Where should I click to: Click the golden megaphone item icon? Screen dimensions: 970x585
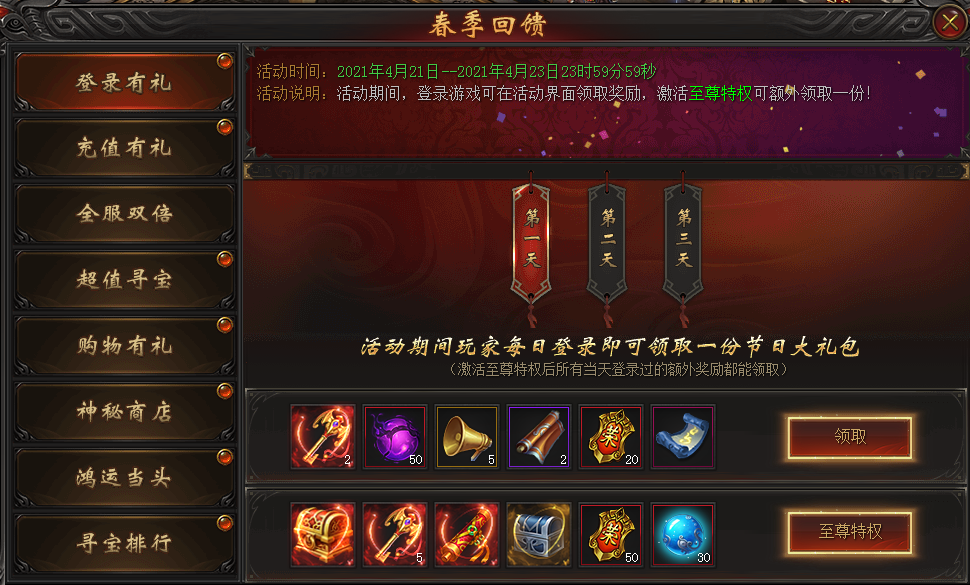467,437
